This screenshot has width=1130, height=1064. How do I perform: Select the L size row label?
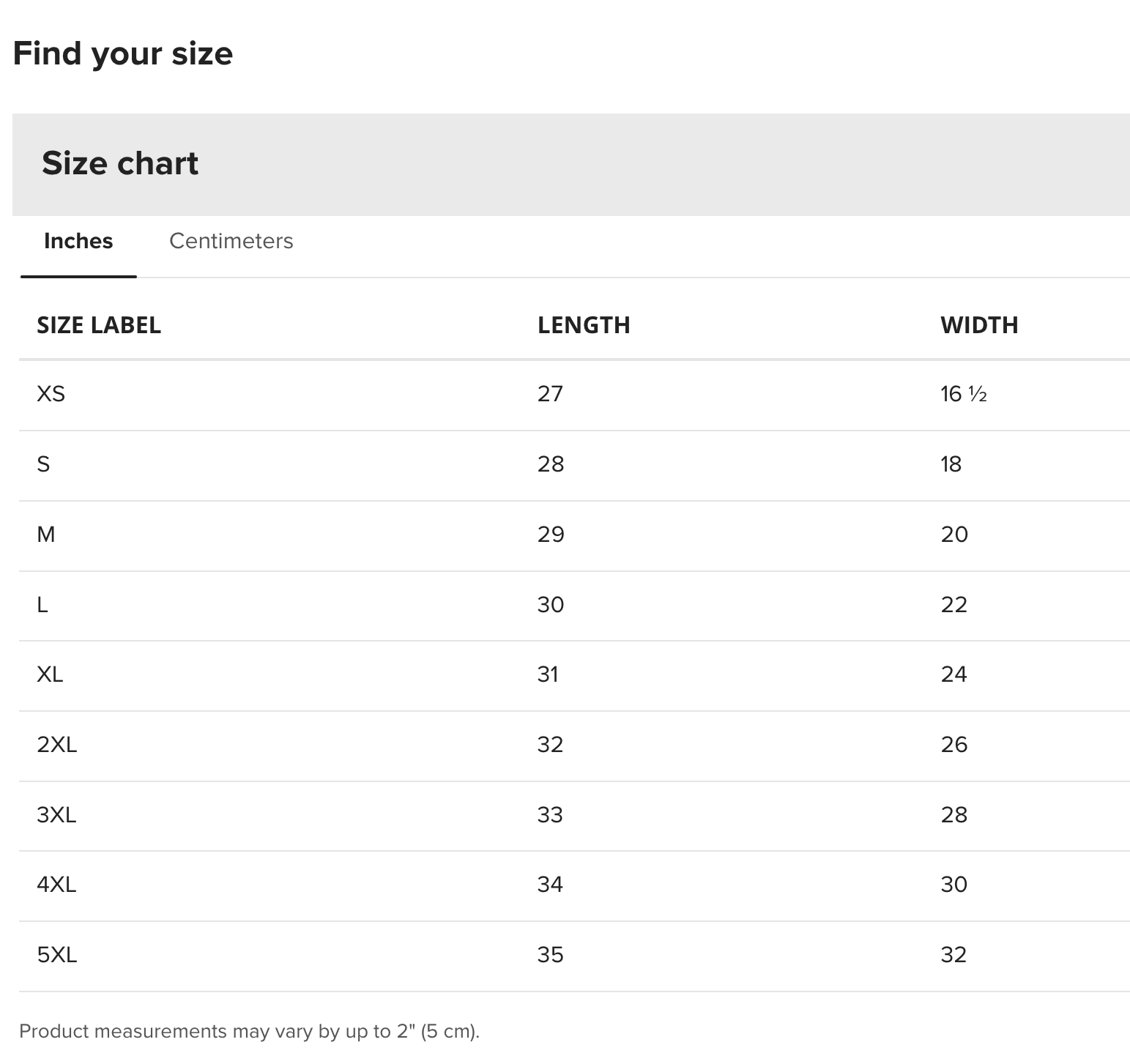click(42, 605)
